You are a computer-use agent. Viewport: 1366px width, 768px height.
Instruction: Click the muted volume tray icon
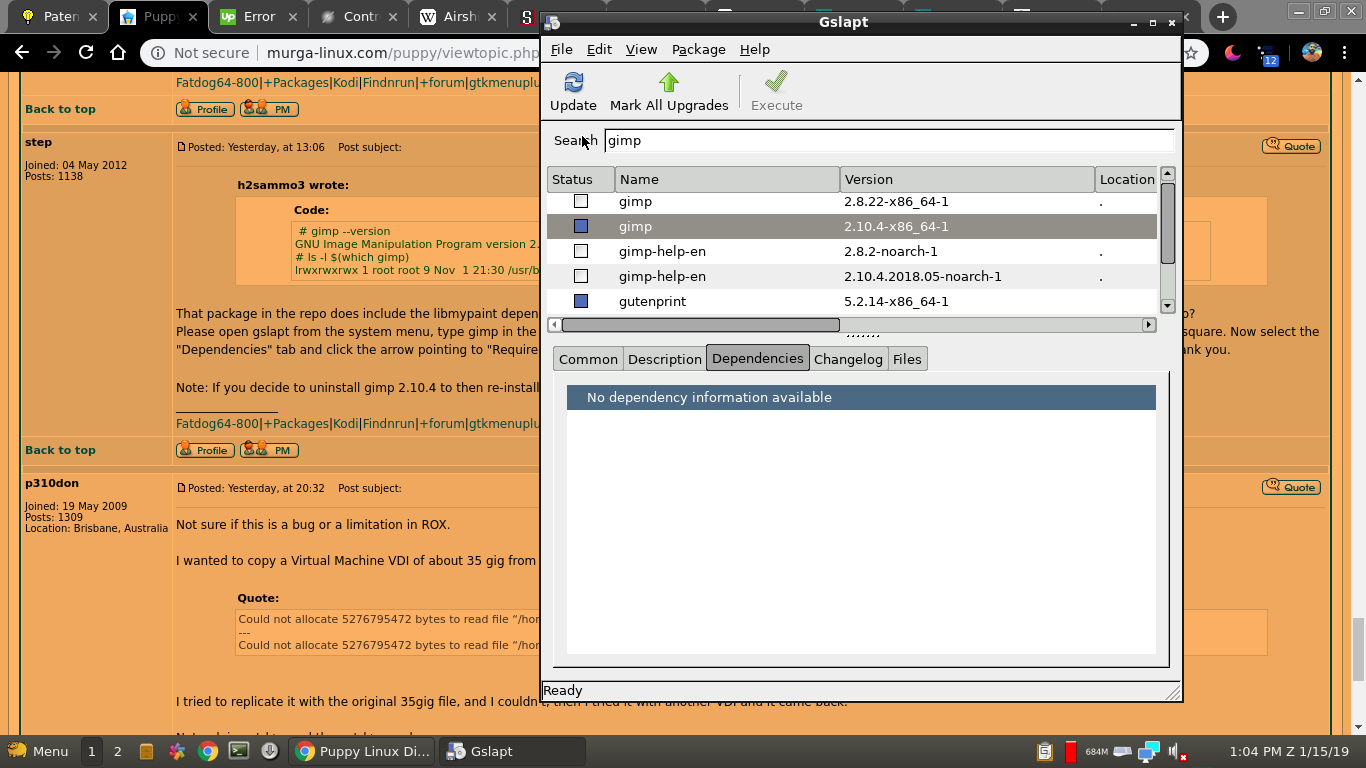pos(1178,751)
